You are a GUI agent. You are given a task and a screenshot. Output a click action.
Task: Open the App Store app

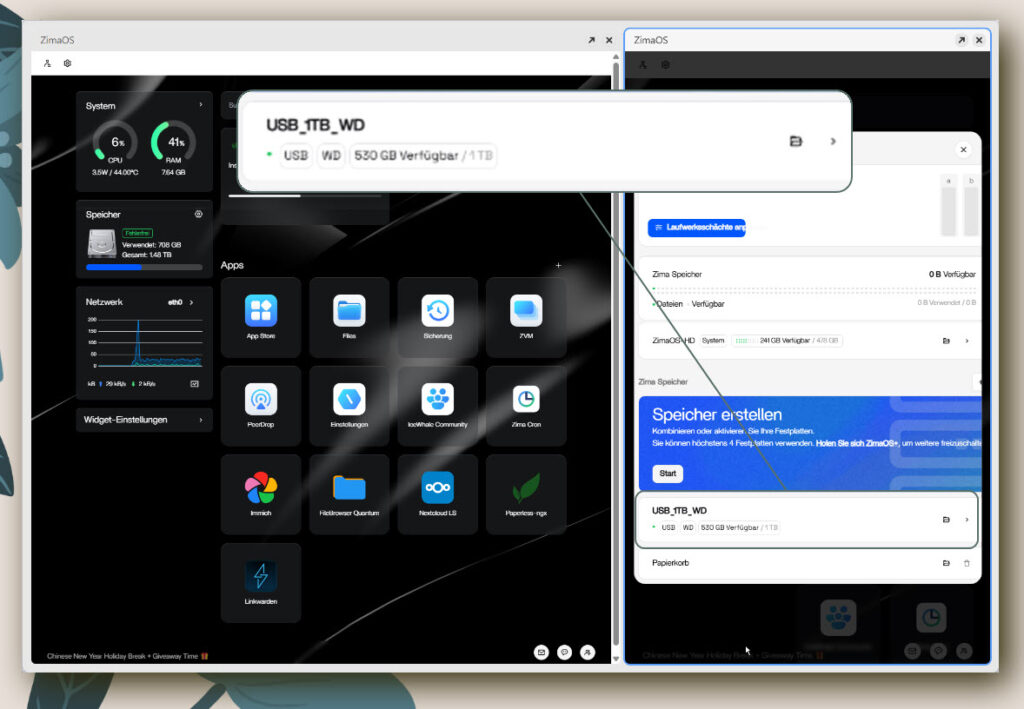(261, 317)
